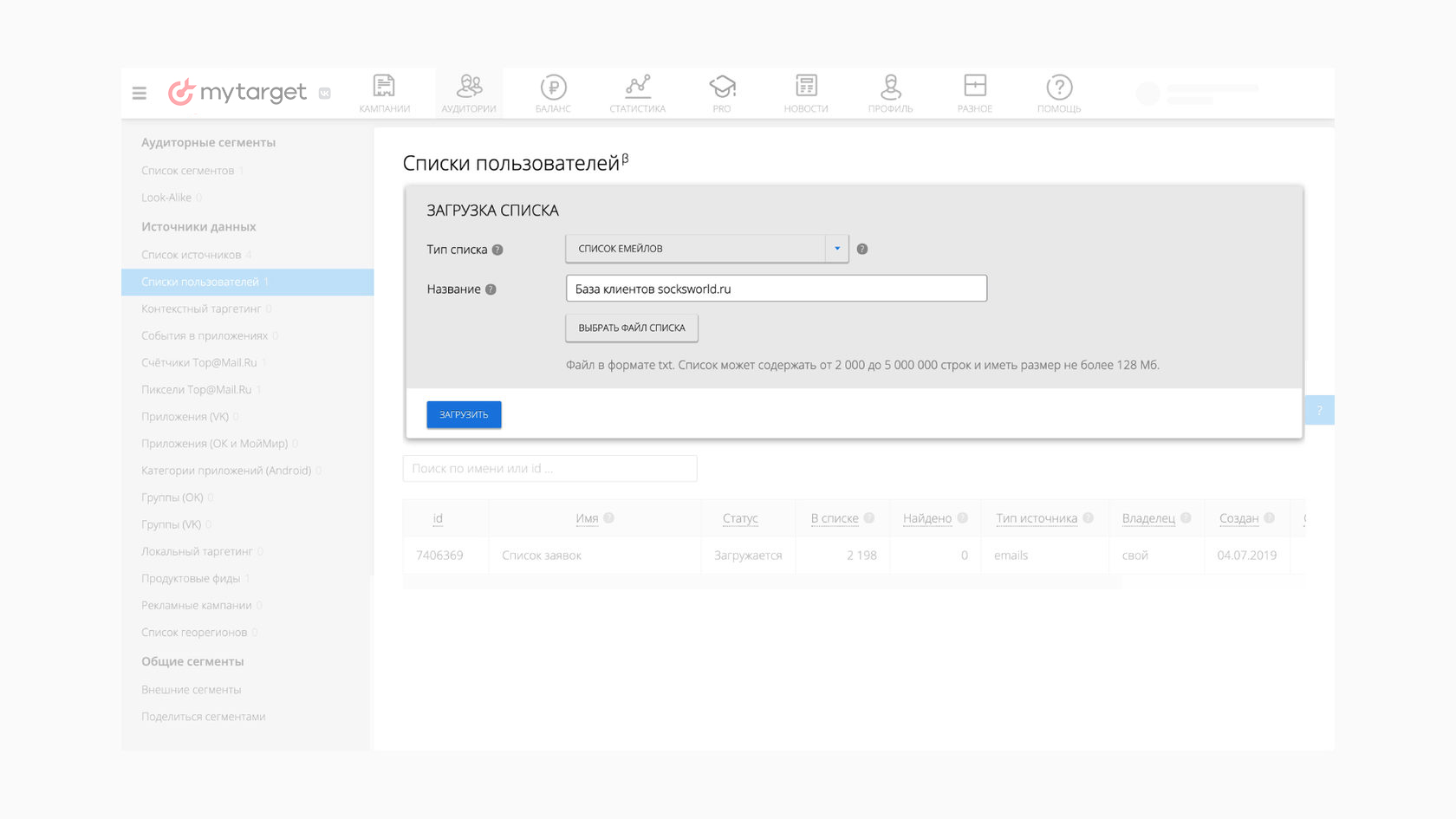Open Группы (VK) in sidebar
This screenshot has height=819, width=1456.
pyautogui.click(x=172, y=524)
